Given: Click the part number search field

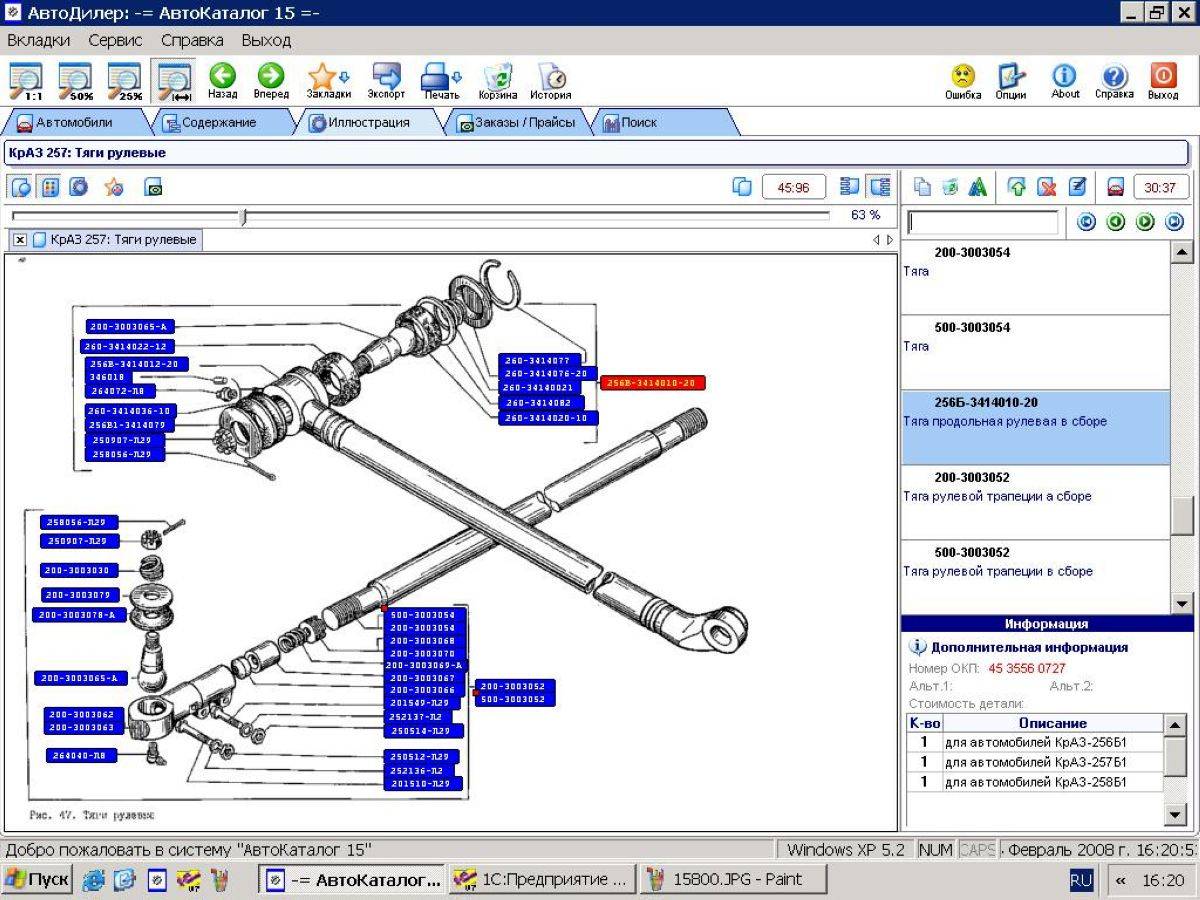Looking at the screenshot, I should click(983, 222).
